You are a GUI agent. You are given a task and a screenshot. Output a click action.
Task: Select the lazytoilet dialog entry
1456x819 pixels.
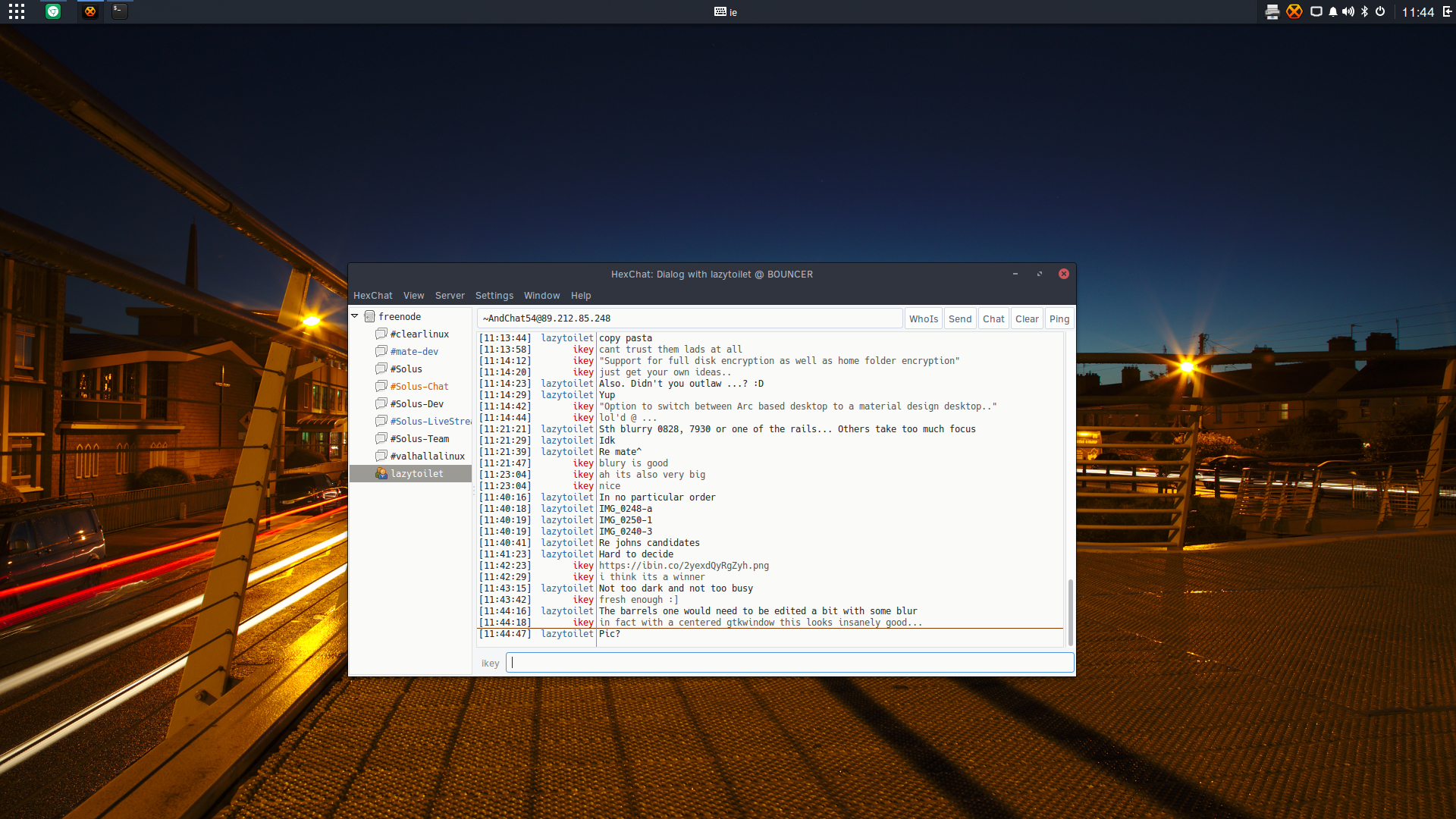pos(410,474)
